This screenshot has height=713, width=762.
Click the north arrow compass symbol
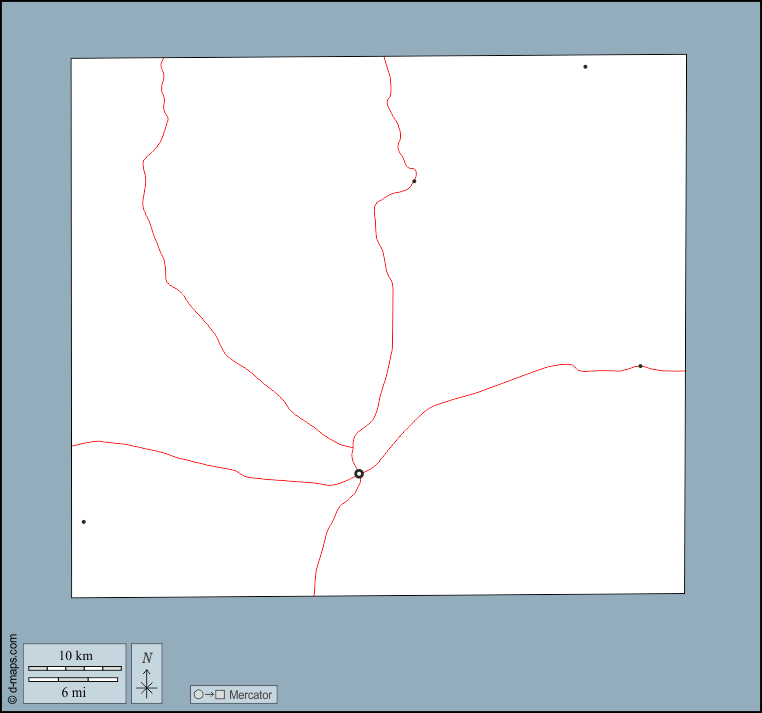(x=147, y=682)
